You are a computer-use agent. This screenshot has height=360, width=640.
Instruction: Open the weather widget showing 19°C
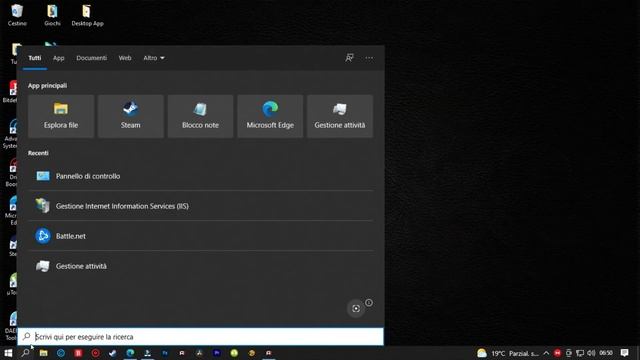pos(508,353)
